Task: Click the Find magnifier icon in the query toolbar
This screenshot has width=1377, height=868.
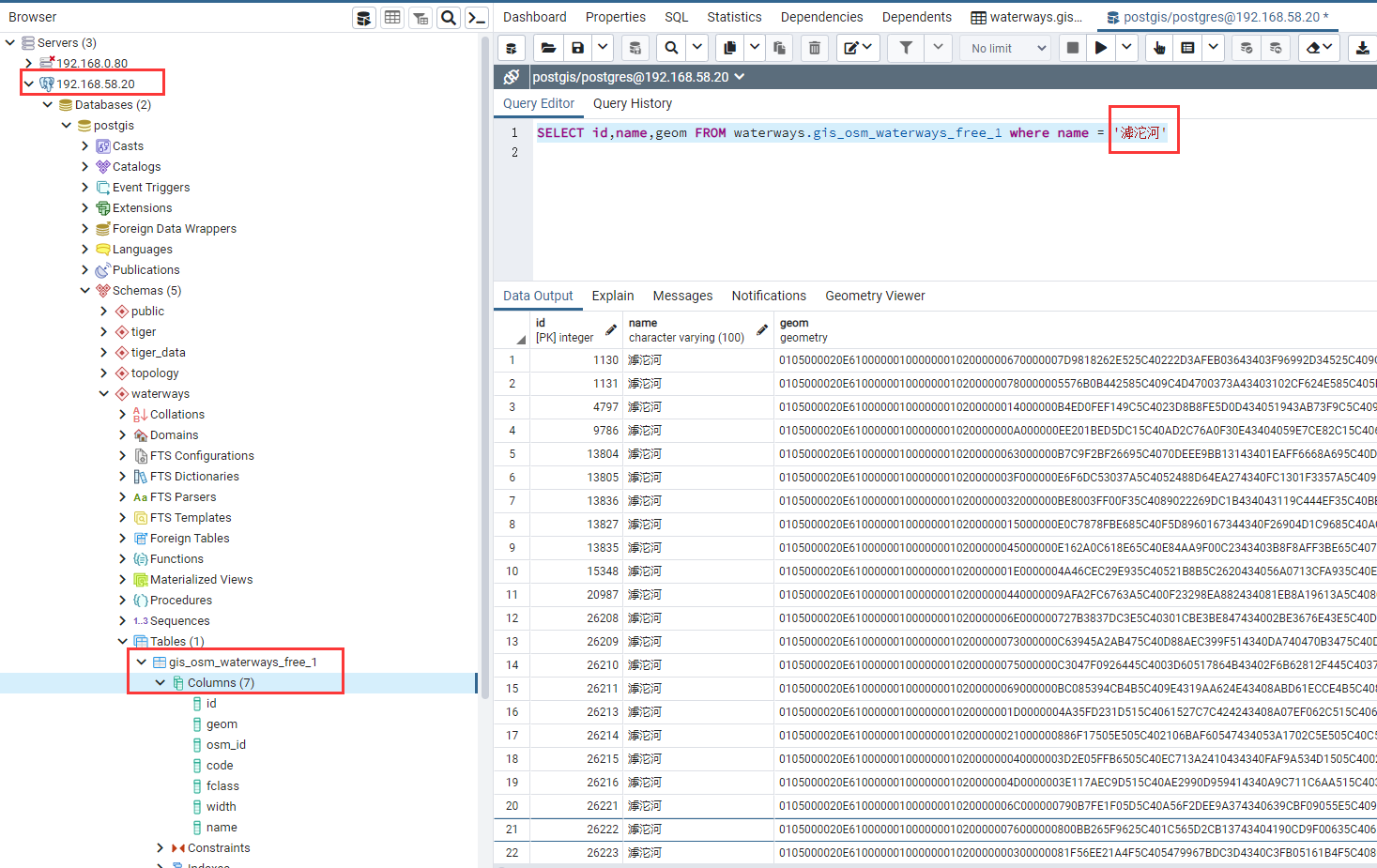Action: (671, 48)
